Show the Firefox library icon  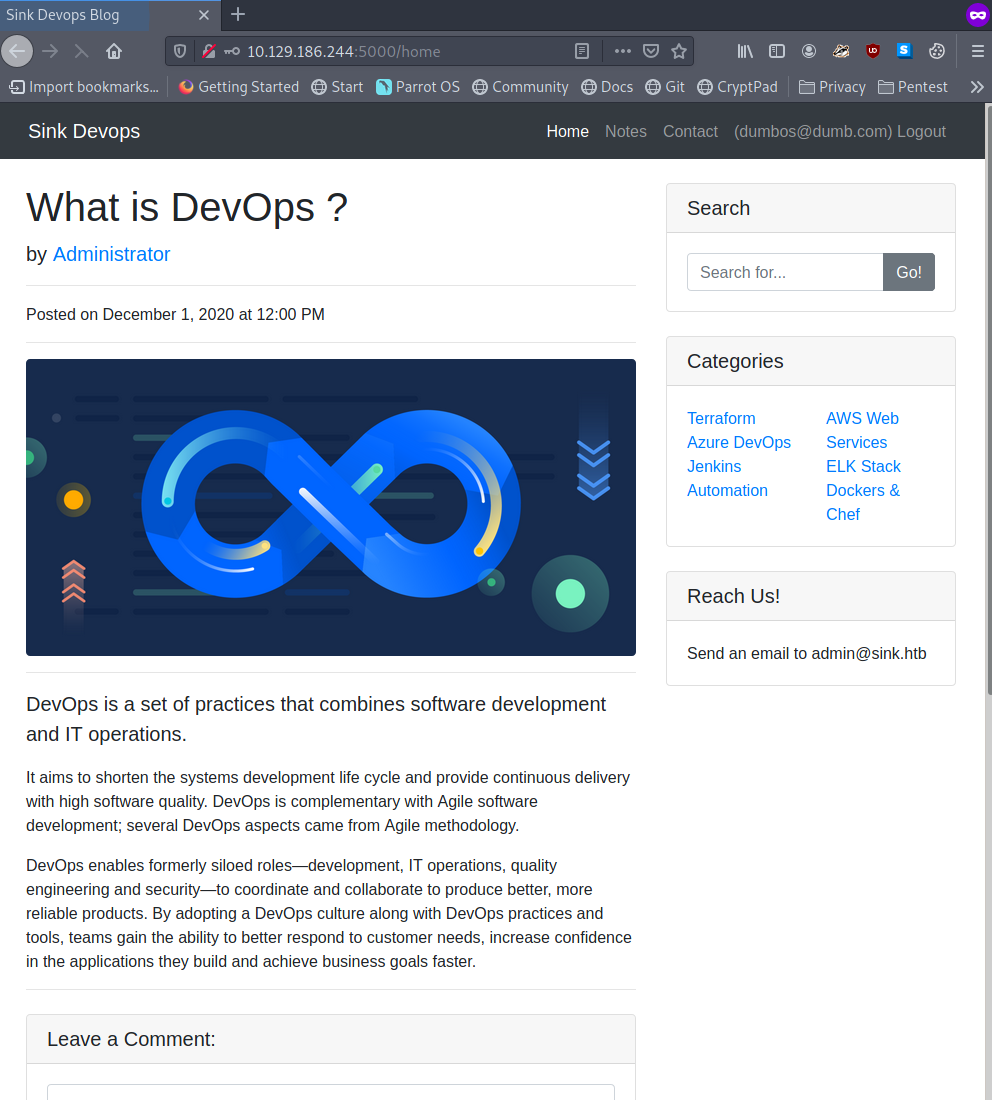(745, 51)
